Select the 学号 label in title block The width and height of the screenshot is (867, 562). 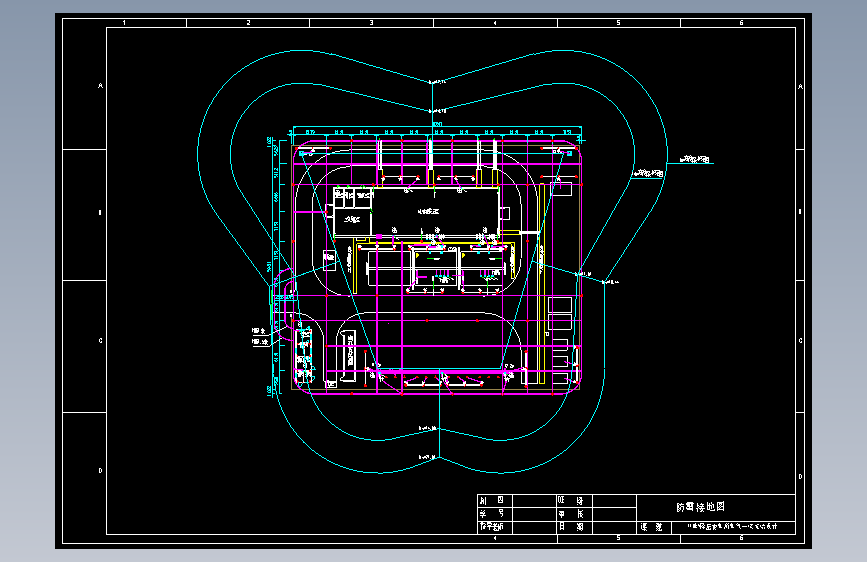[x=492, y=514]
